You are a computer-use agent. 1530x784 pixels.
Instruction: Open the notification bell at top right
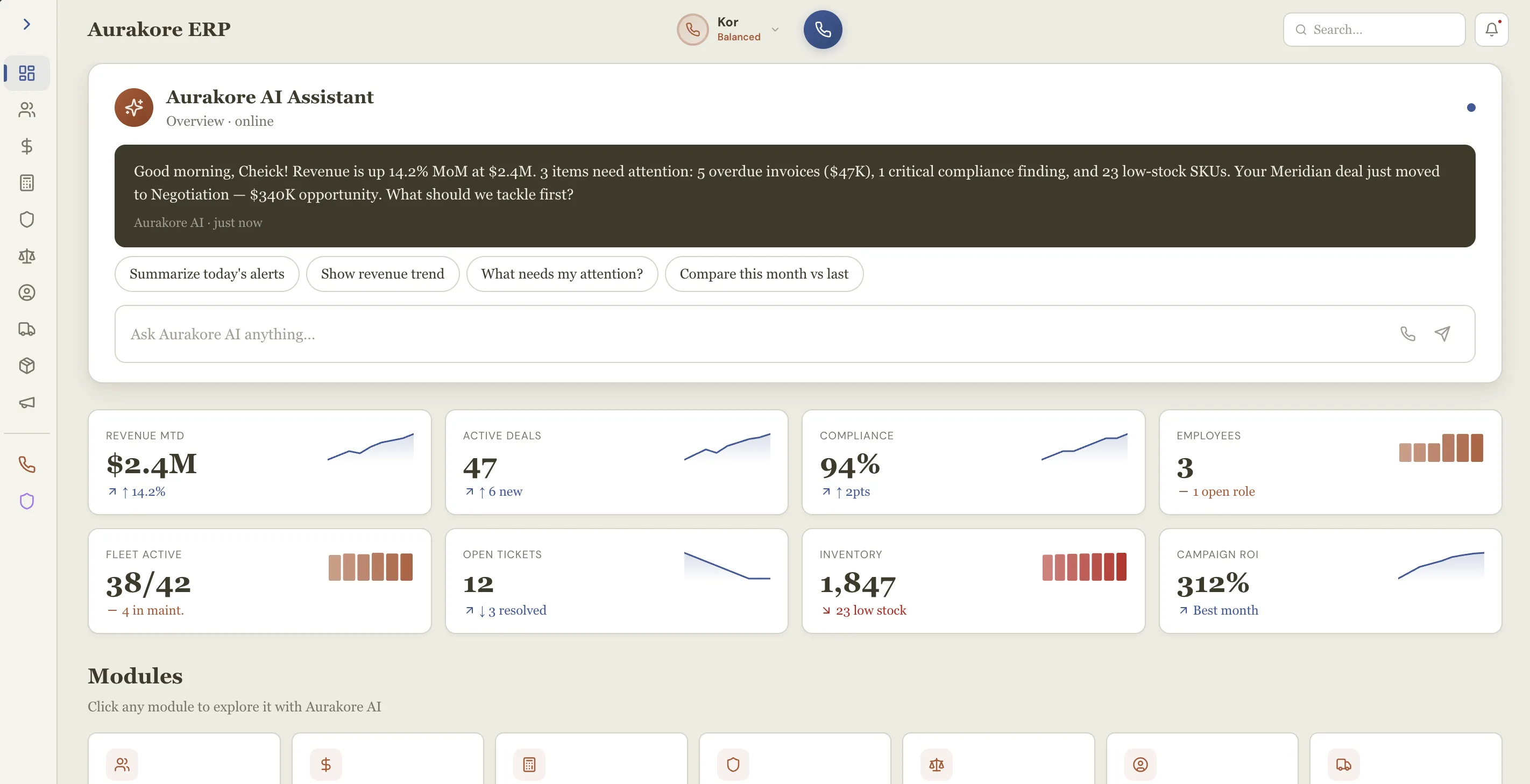click(x=1491, y=29)
